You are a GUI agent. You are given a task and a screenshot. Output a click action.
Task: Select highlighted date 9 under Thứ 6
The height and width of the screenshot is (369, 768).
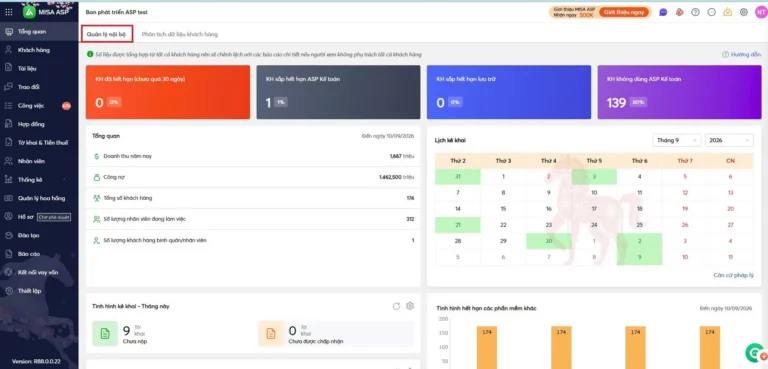639,257
